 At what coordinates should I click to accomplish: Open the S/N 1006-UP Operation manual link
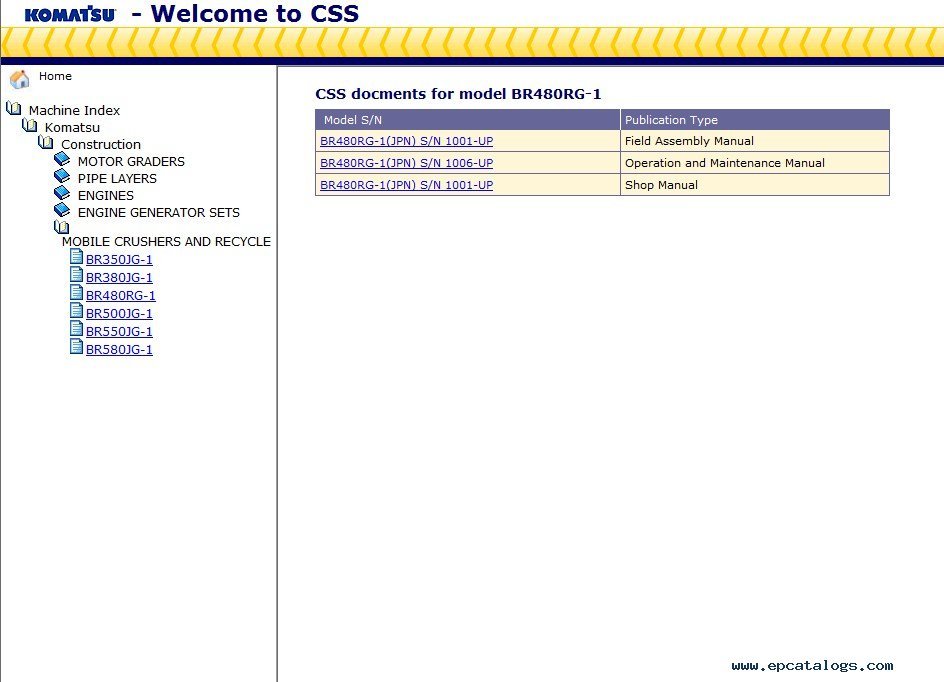[406, 163]
